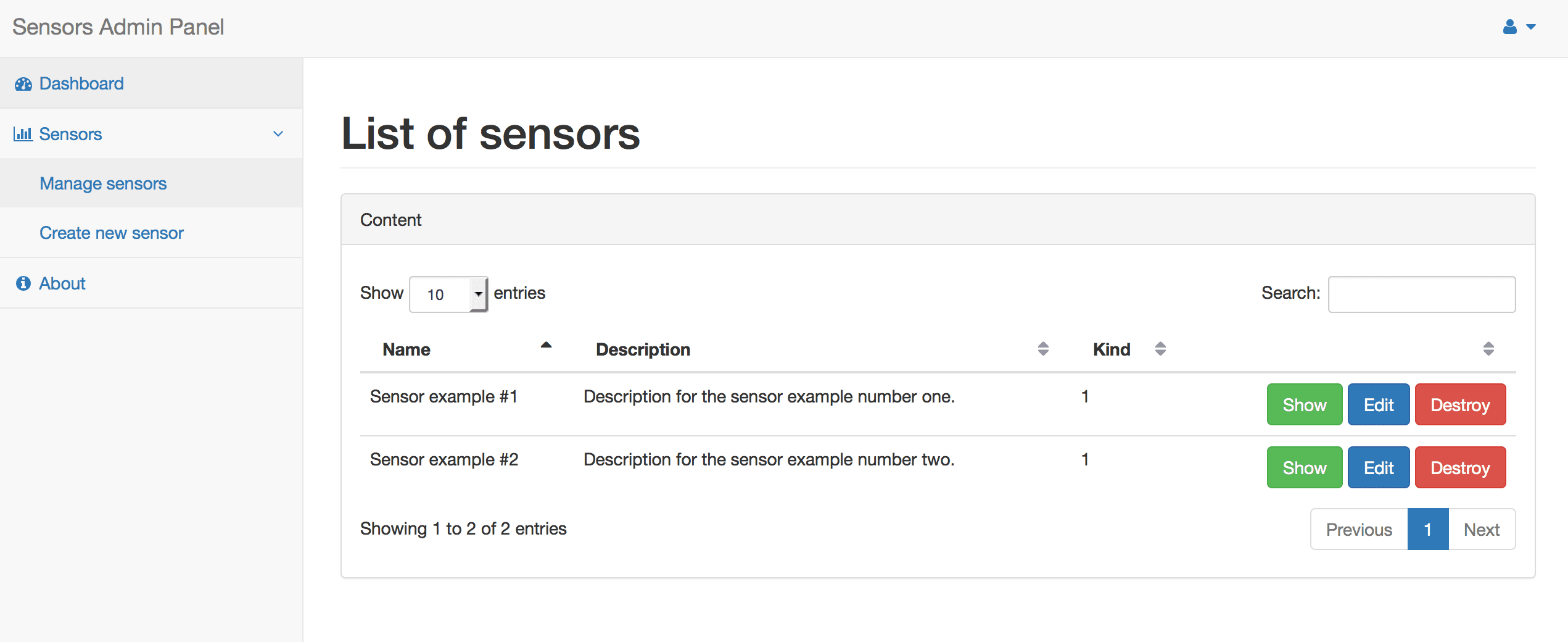Click the Previous pagination button
Viewport: 1568px width, 642px height.
[x=1359, y=529]
